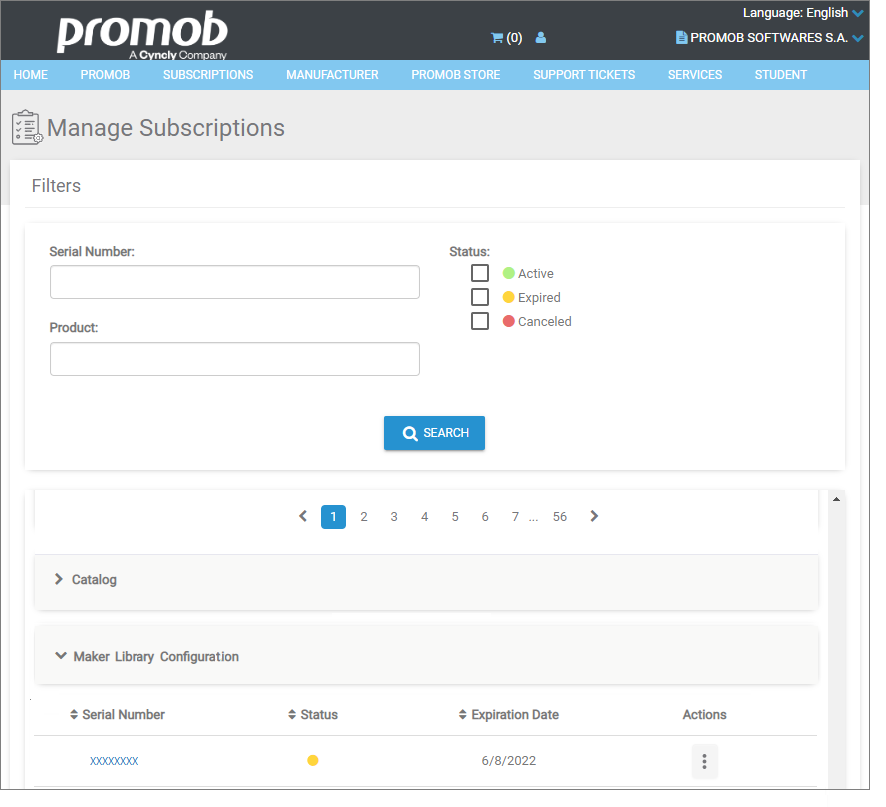Image resolution: width=886 pixels, height=807 pixels.
Task: Go to next page with right arrow
Action: [594, 516]
